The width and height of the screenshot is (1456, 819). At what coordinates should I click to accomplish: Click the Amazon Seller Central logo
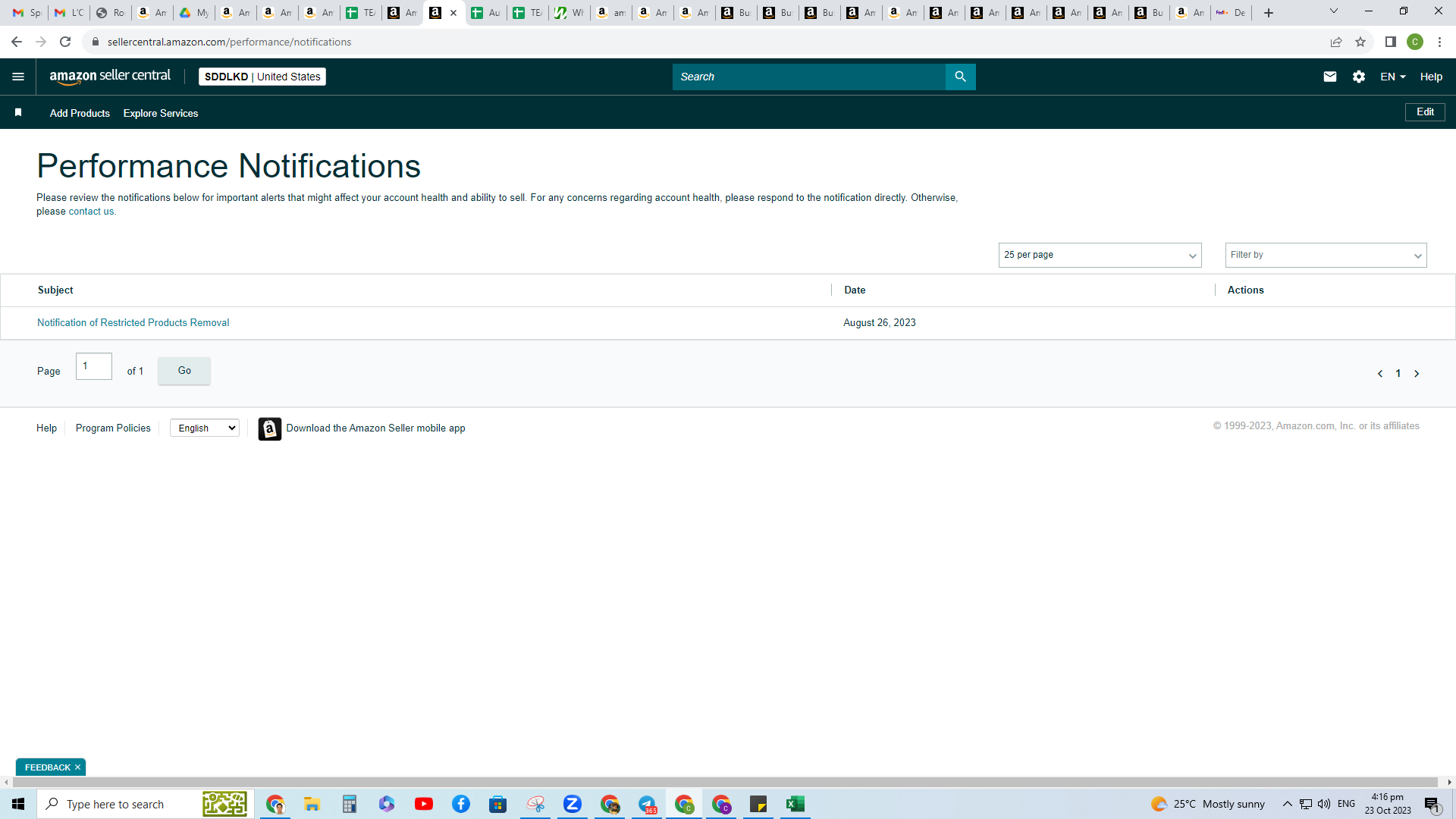(110, 77)
